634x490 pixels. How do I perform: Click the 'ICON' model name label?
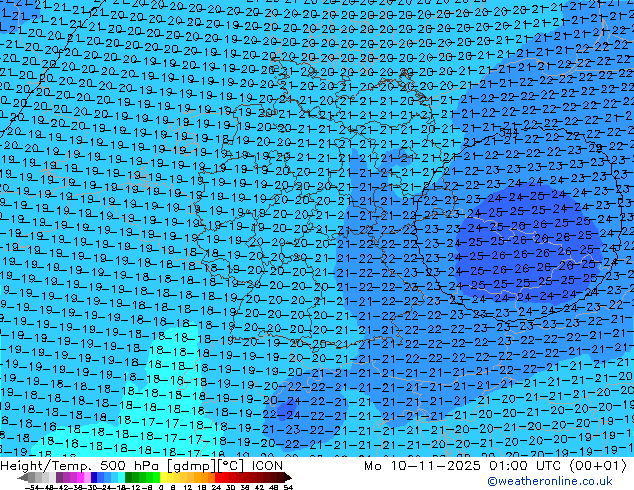[x=267, y=466]
